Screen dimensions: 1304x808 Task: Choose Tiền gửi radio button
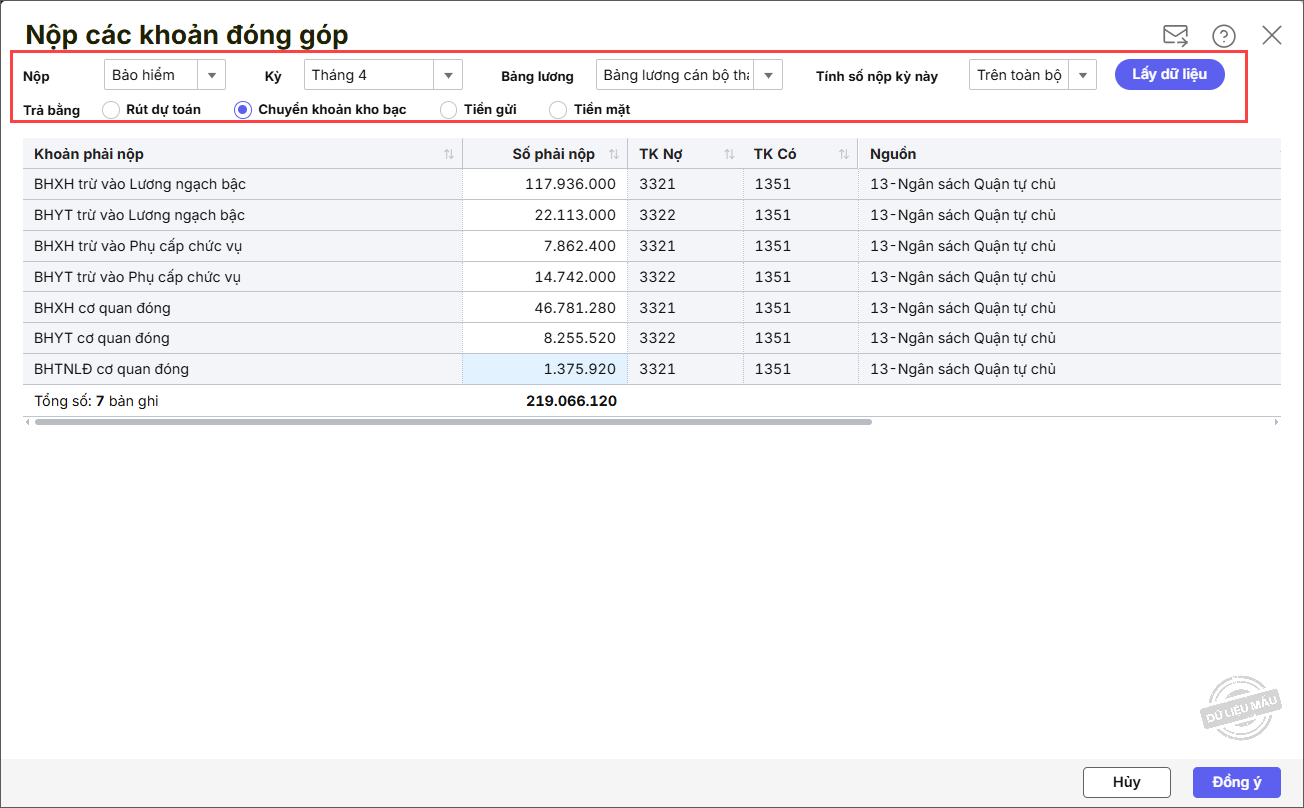pos(449,110)
